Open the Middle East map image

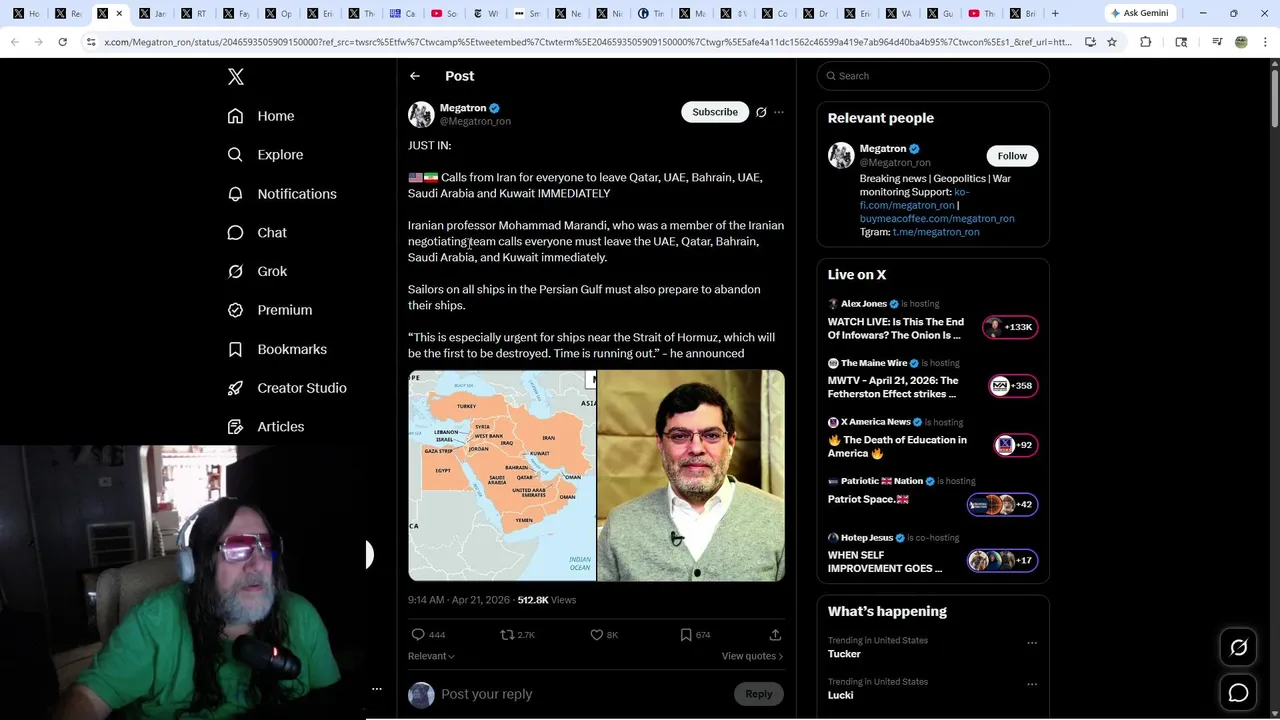502,476
